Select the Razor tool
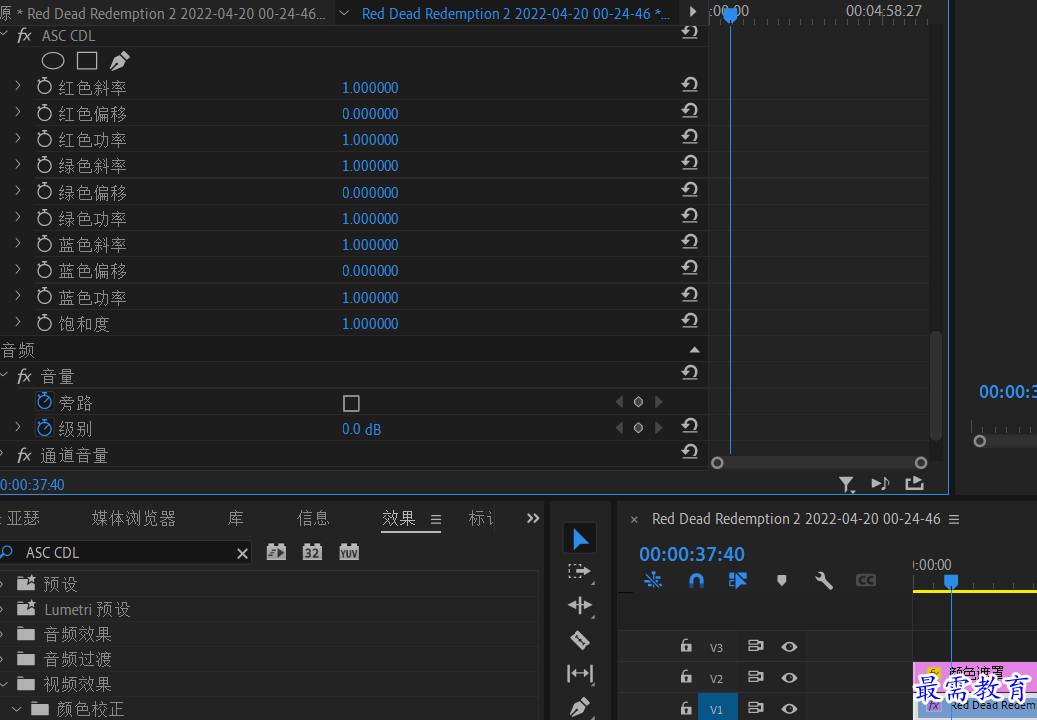The image size is (1037, 720). coord(580,640)
